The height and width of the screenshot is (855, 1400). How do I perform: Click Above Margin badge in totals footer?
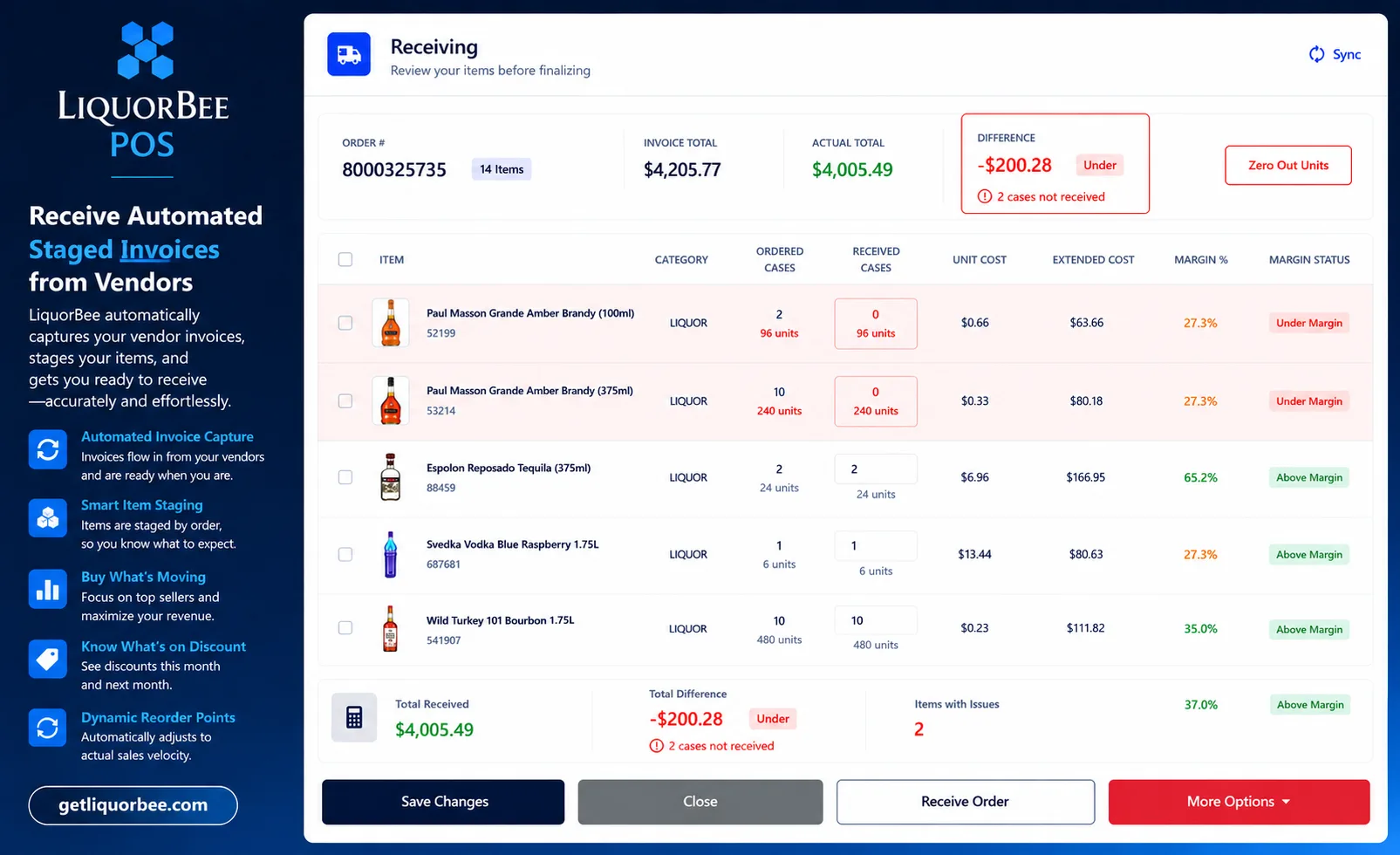click(x=1310, y=705)
